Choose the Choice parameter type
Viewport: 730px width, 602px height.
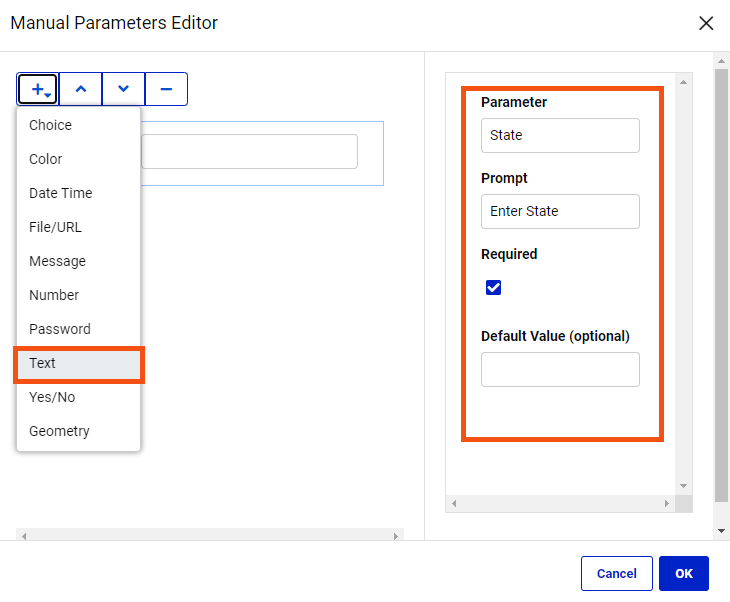[78, 125]
